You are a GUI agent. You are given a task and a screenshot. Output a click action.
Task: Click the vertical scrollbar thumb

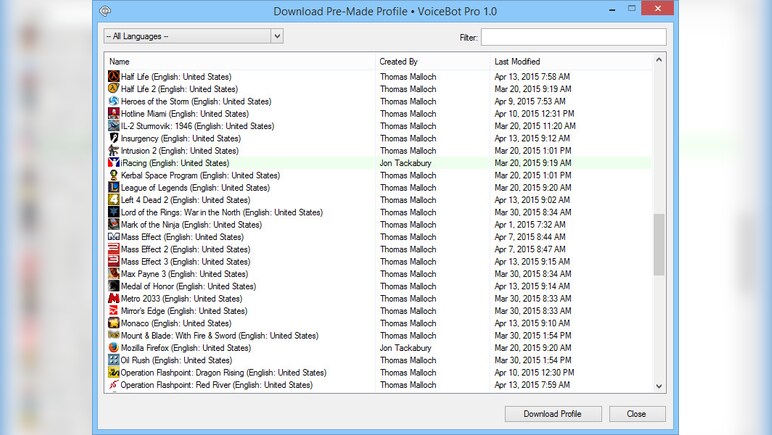659,245
